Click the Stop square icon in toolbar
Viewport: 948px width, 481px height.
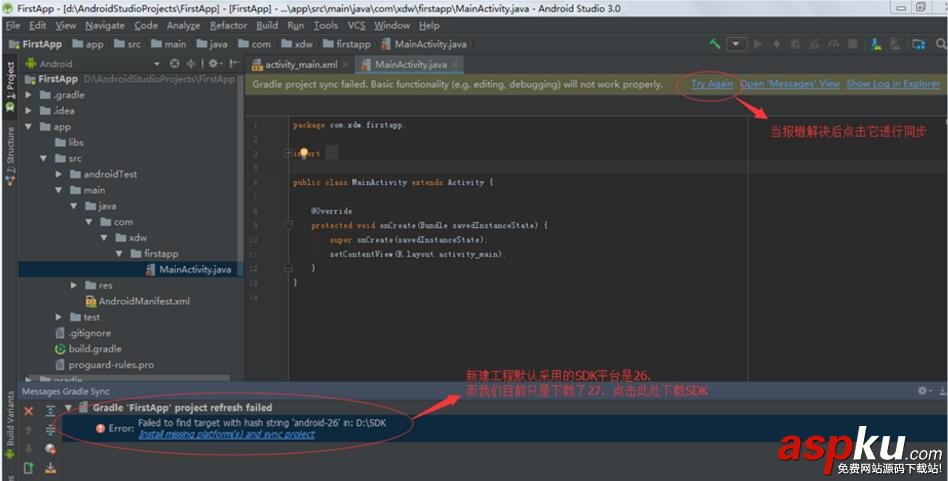tap(852, 44)
